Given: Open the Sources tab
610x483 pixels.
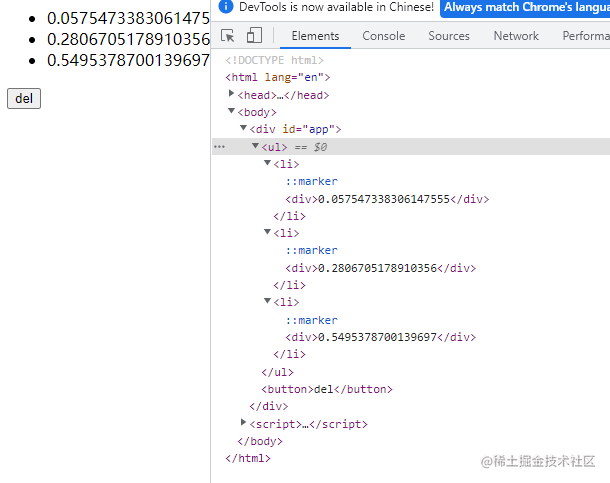Looking at the screenshot, I should click(449, 36).
